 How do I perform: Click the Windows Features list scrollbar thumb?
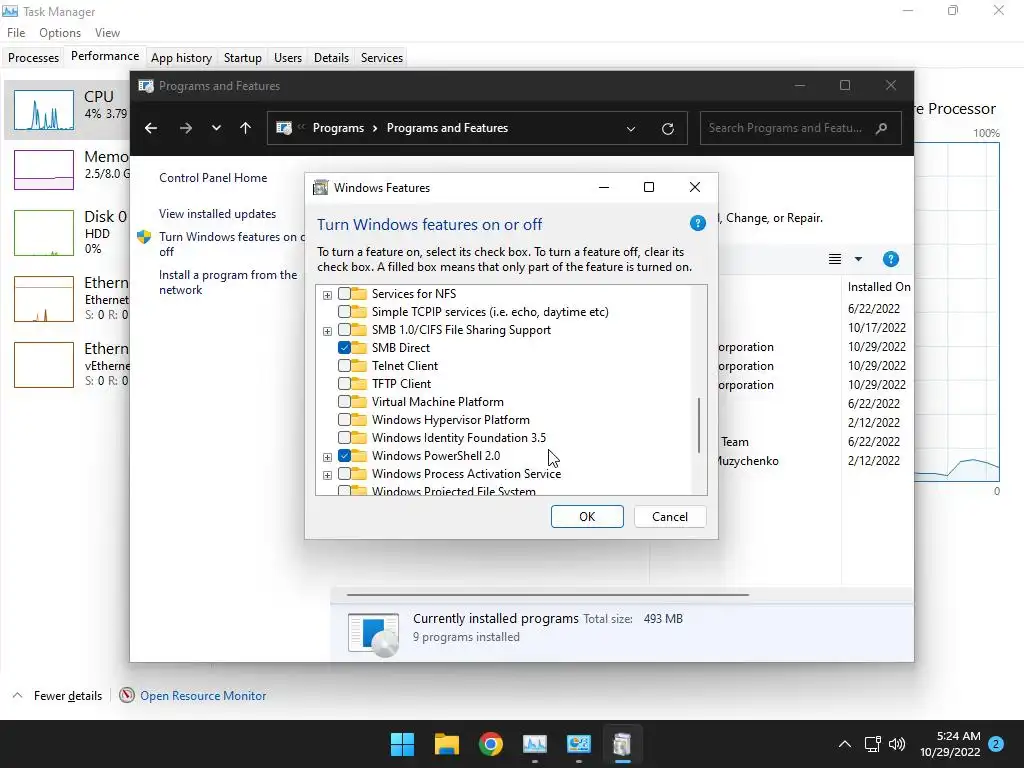pyautogui.click(x=699, y=425)
